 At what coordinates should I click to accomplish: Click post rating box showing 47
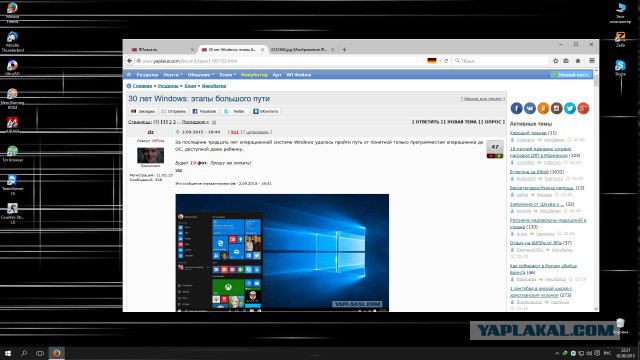[x=495, y=149]
